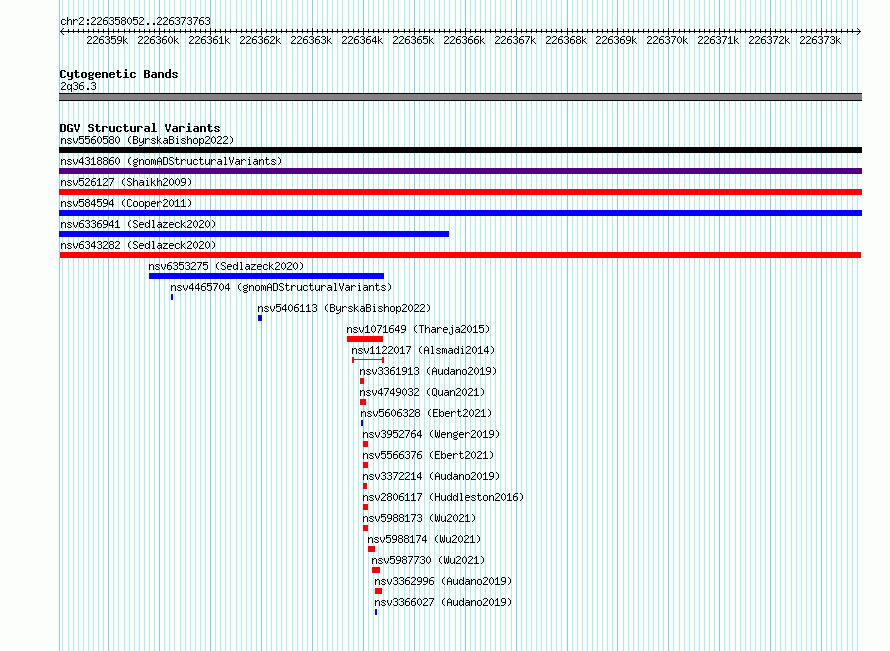The image size is (890, 651).
Task: Select the blue nsv5606328 marker
Action: [x=362, y=423]
